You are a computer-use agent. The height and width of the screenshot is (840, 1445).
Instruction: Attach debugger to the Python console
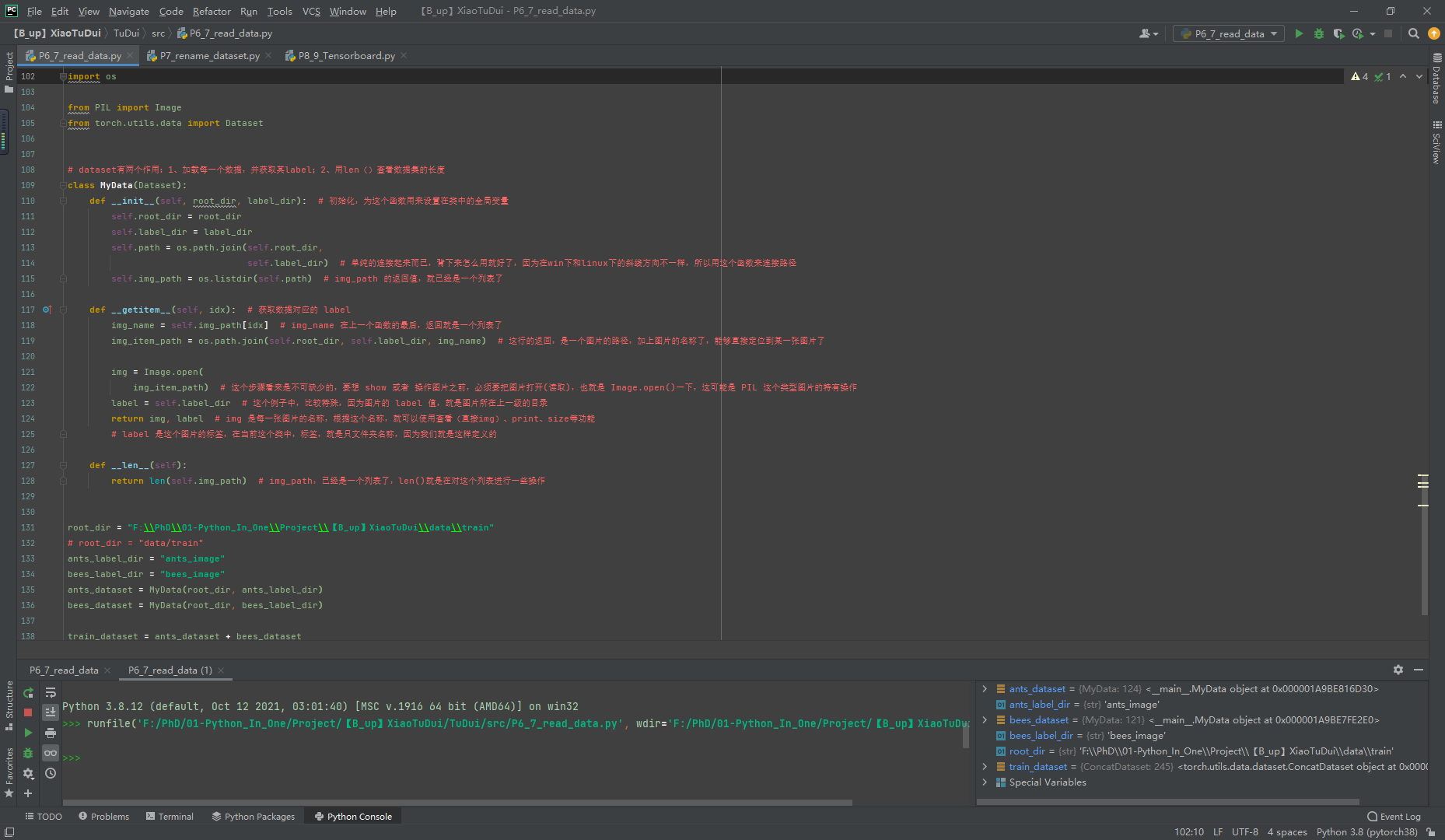(28, 753)
